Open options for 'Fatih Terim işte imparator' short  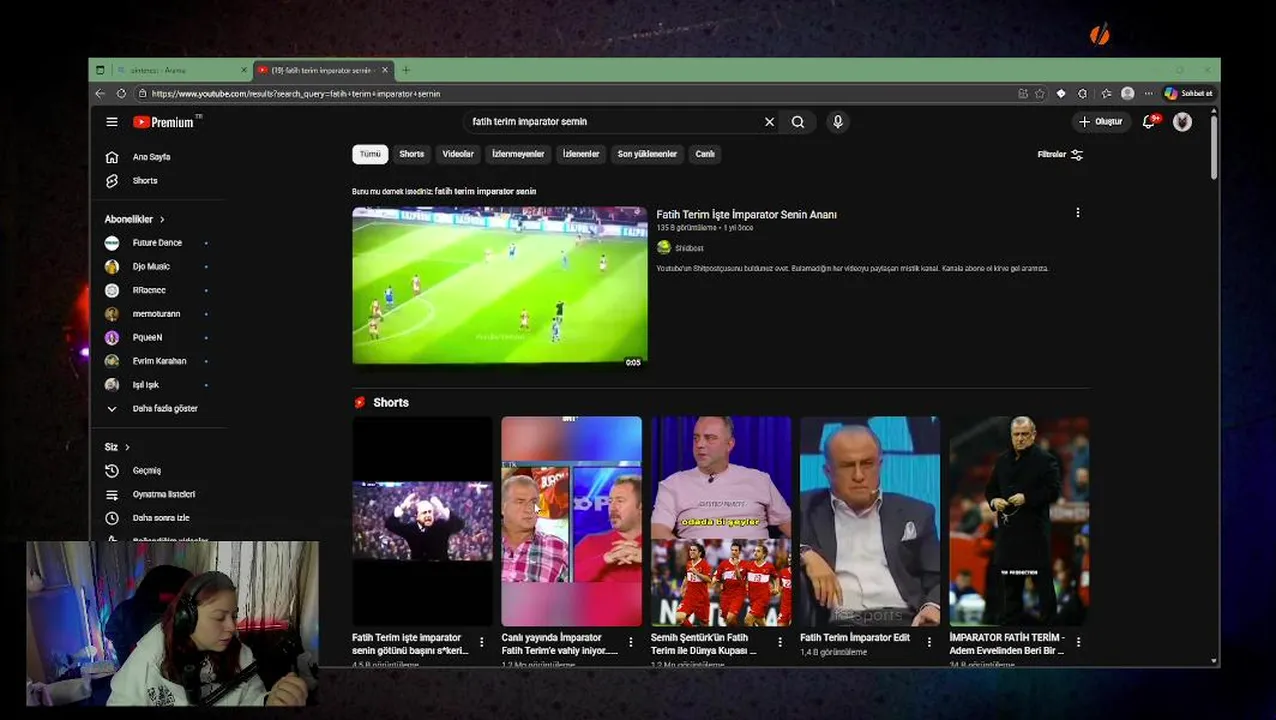(x=481, y=642)
